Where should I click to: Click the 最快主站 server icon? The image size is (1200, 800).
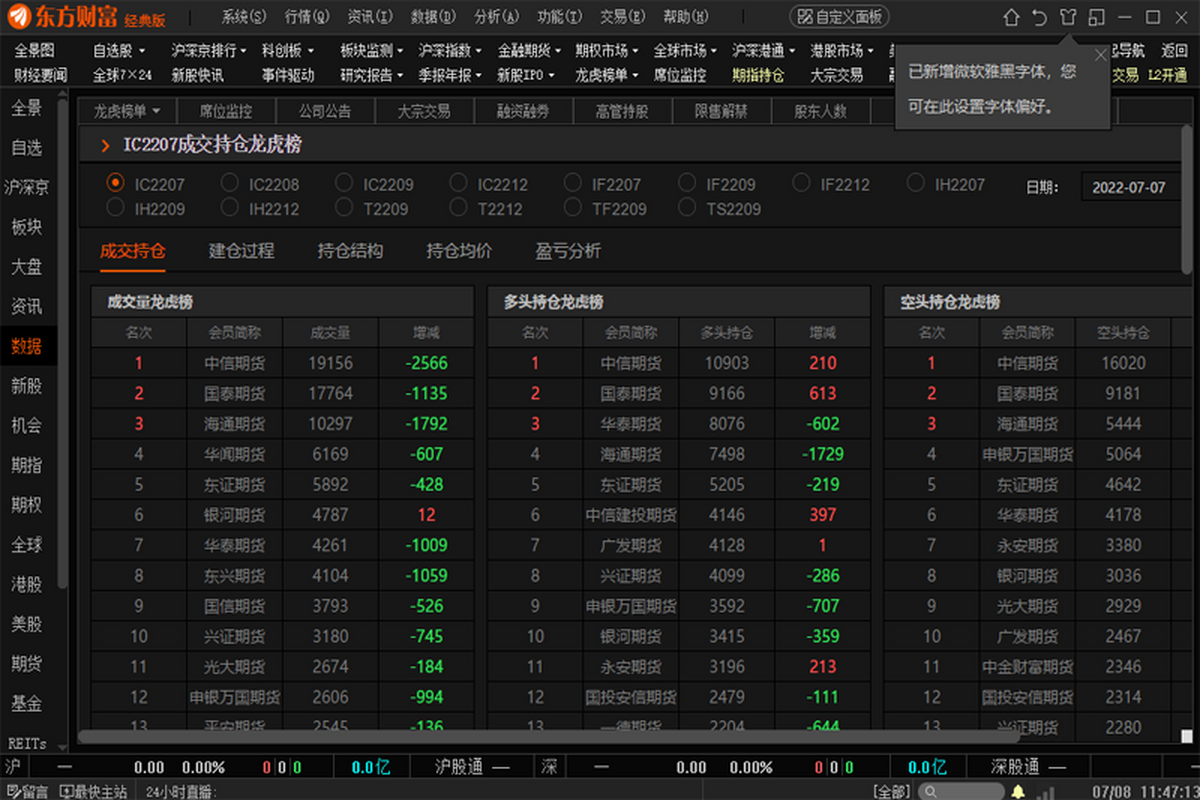click(94, 792)
